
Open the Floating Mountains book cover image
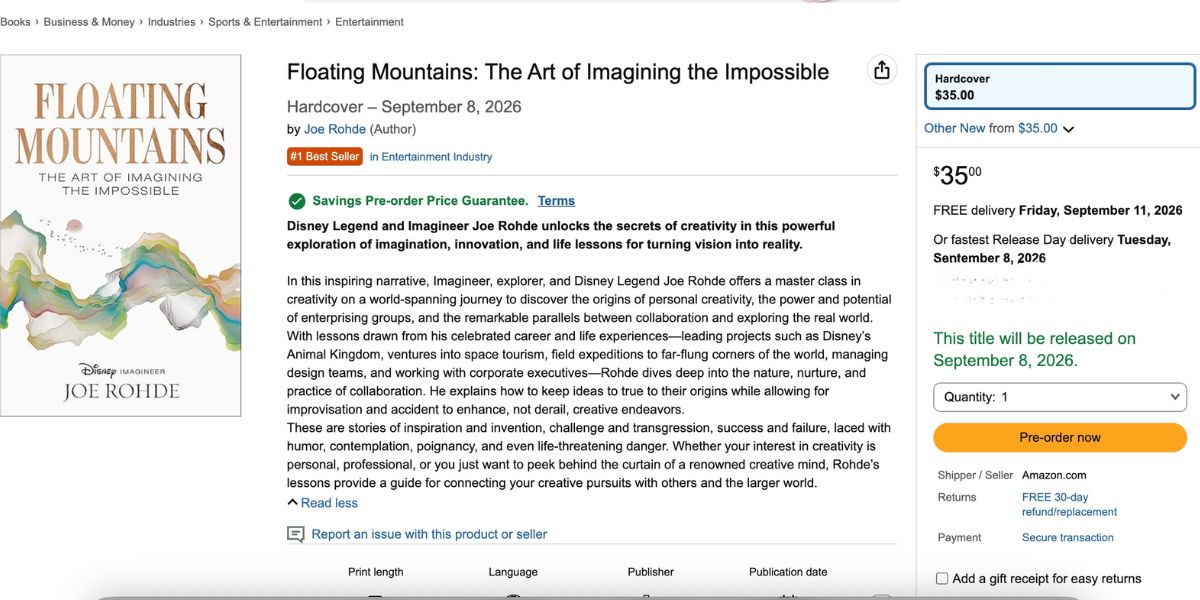[x=121, y=235]
